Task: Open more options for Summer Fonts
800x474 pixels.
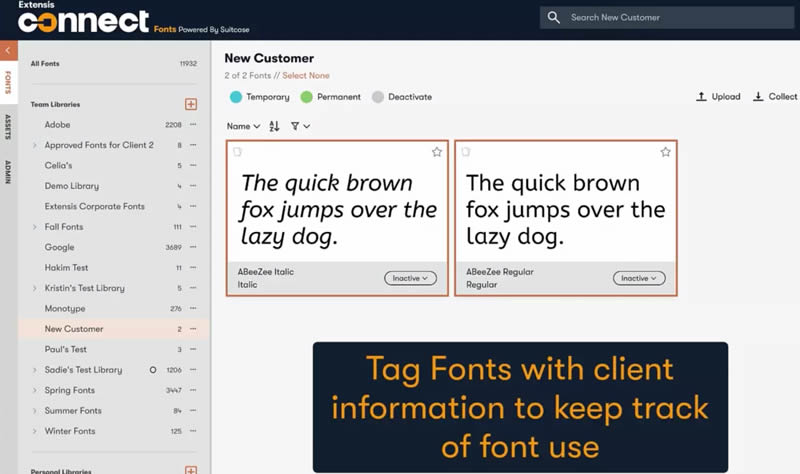Action: 193,410
